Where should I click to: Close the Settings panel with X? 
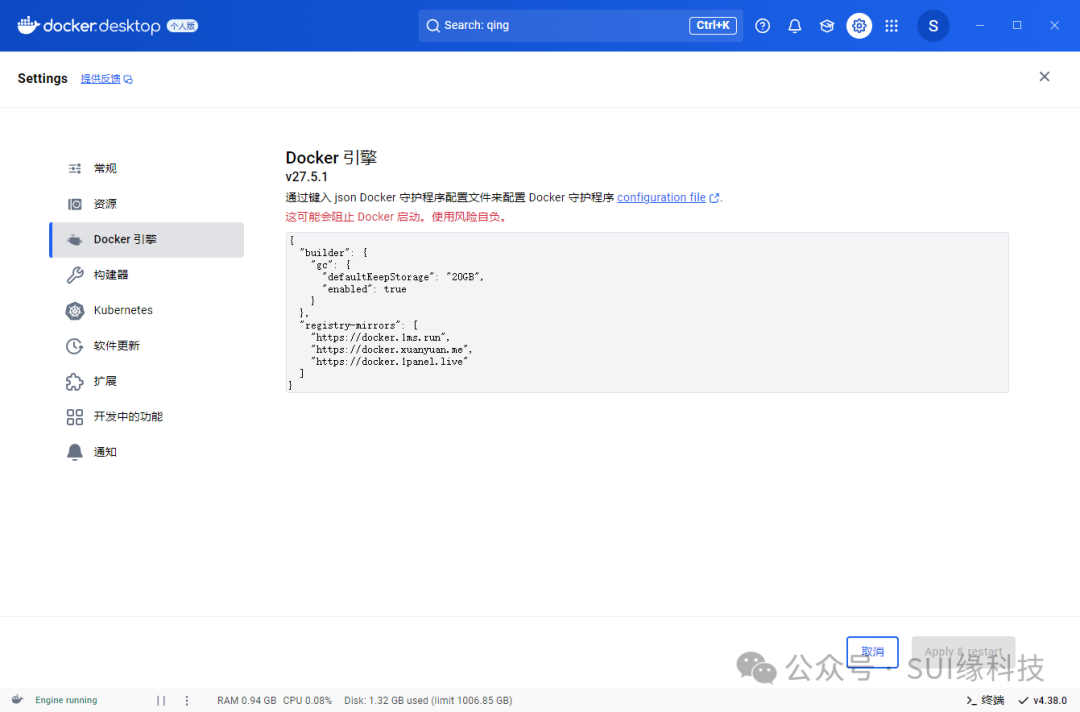(1044, 76)
